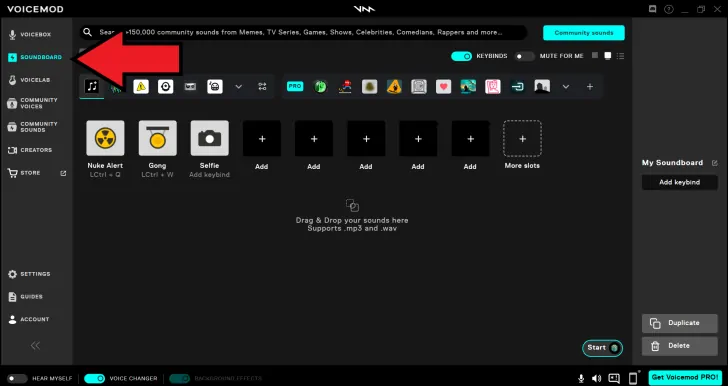Open the sound mixer sliders icon
Image resolution: width=728 pixels, height=386 pixels.
[262, 86]
